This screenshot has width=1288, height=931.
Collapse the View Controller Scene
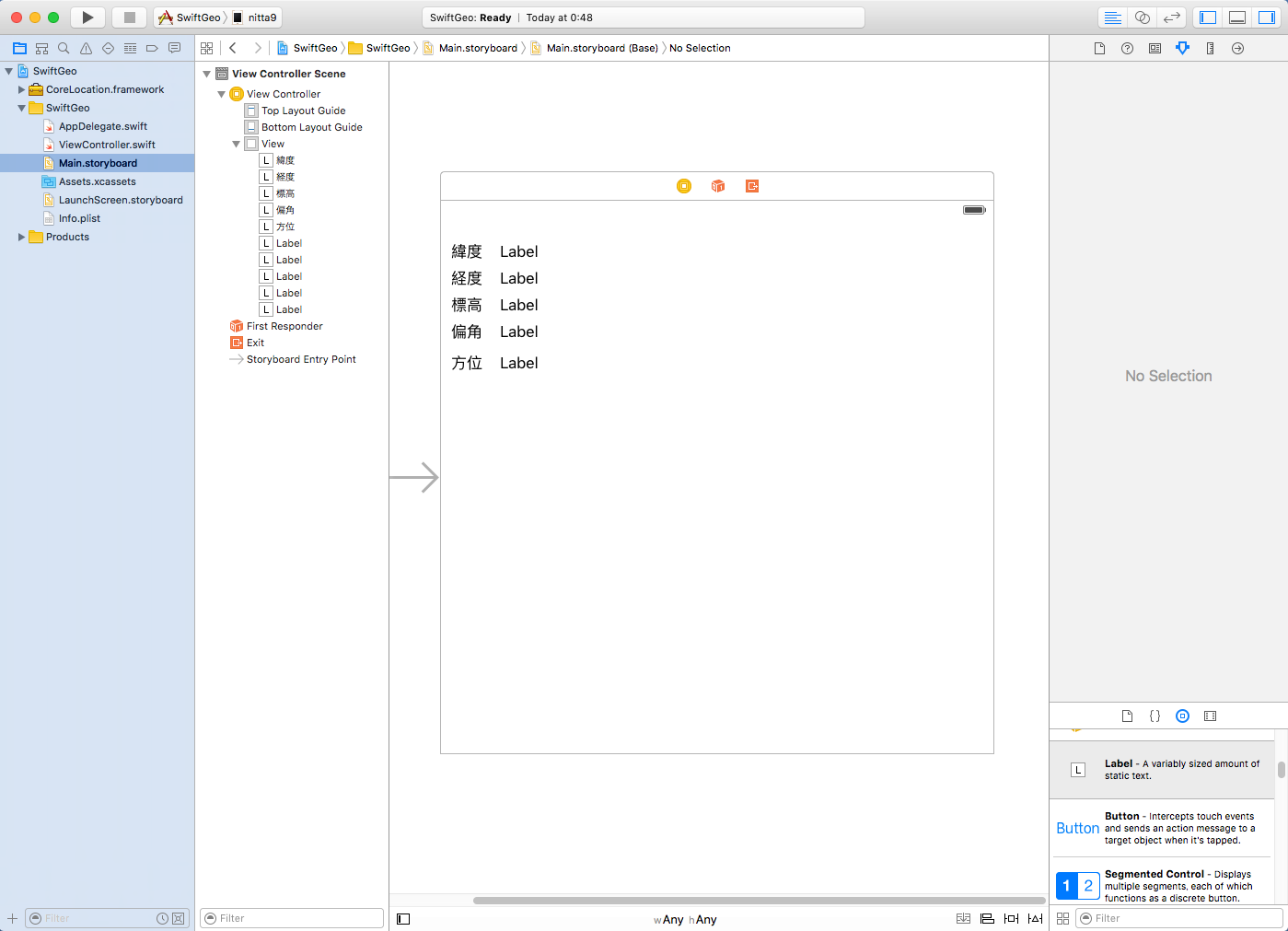pos(207,74)
